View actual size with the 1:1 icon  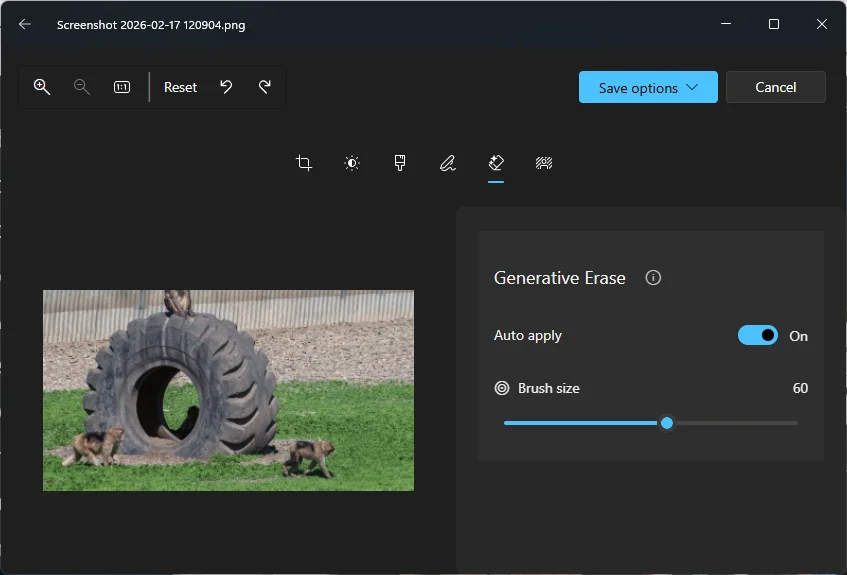122,87
